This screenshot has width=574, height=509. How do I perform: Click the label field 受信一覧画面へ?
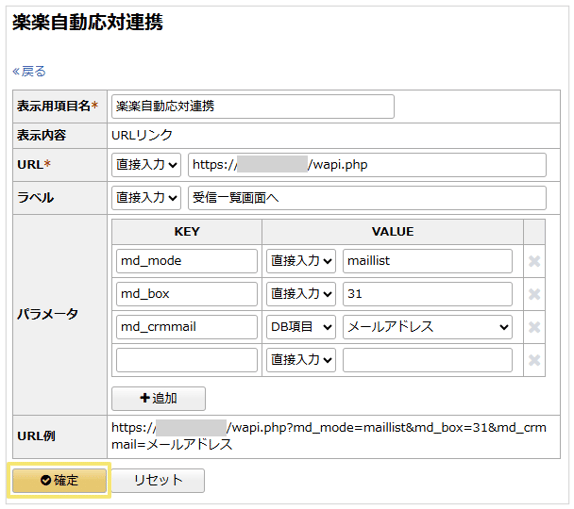(x=367, y=198)
